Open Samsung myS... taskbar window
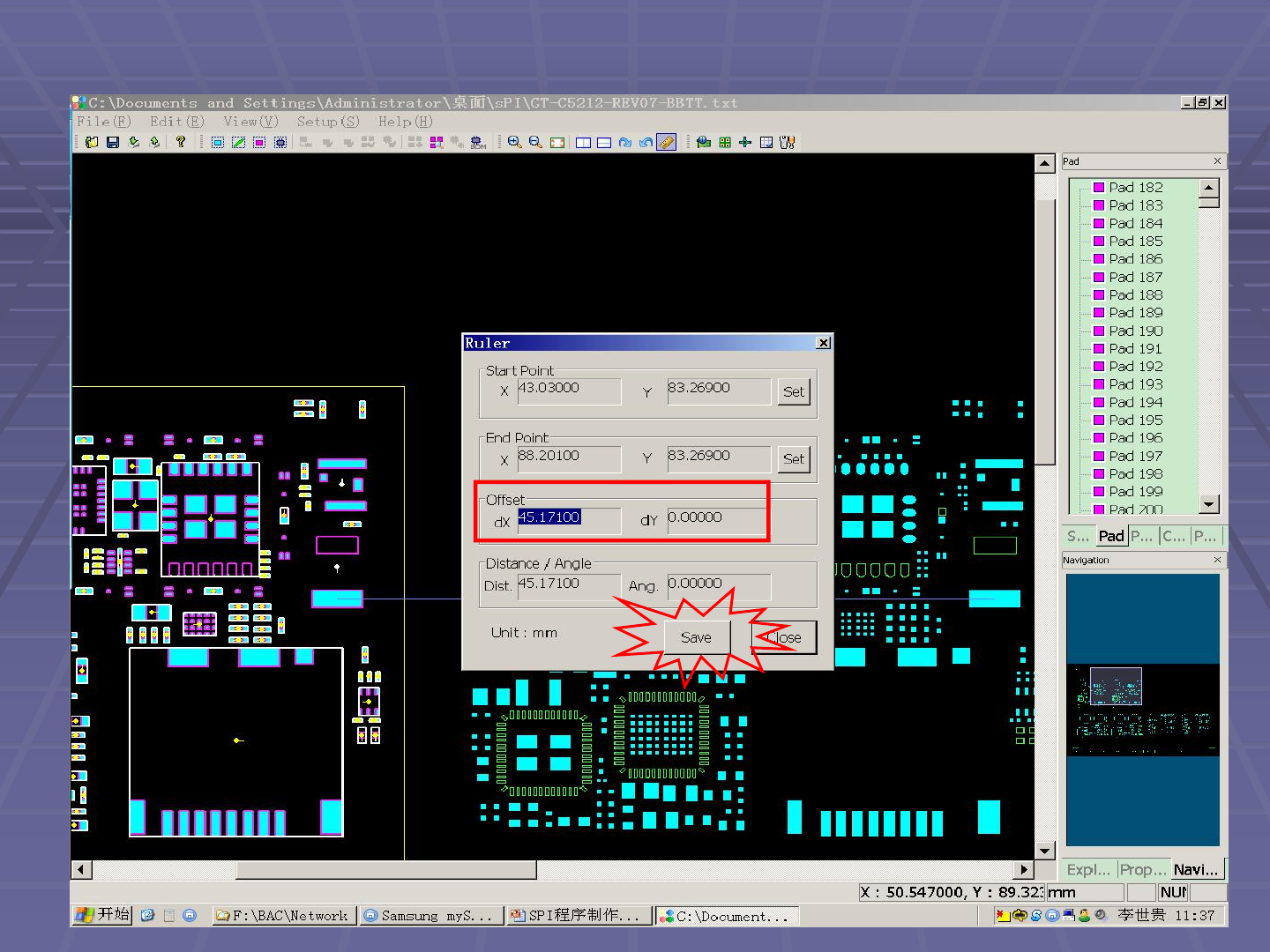This screenshot has width=1270, height=952. (431, 916)
